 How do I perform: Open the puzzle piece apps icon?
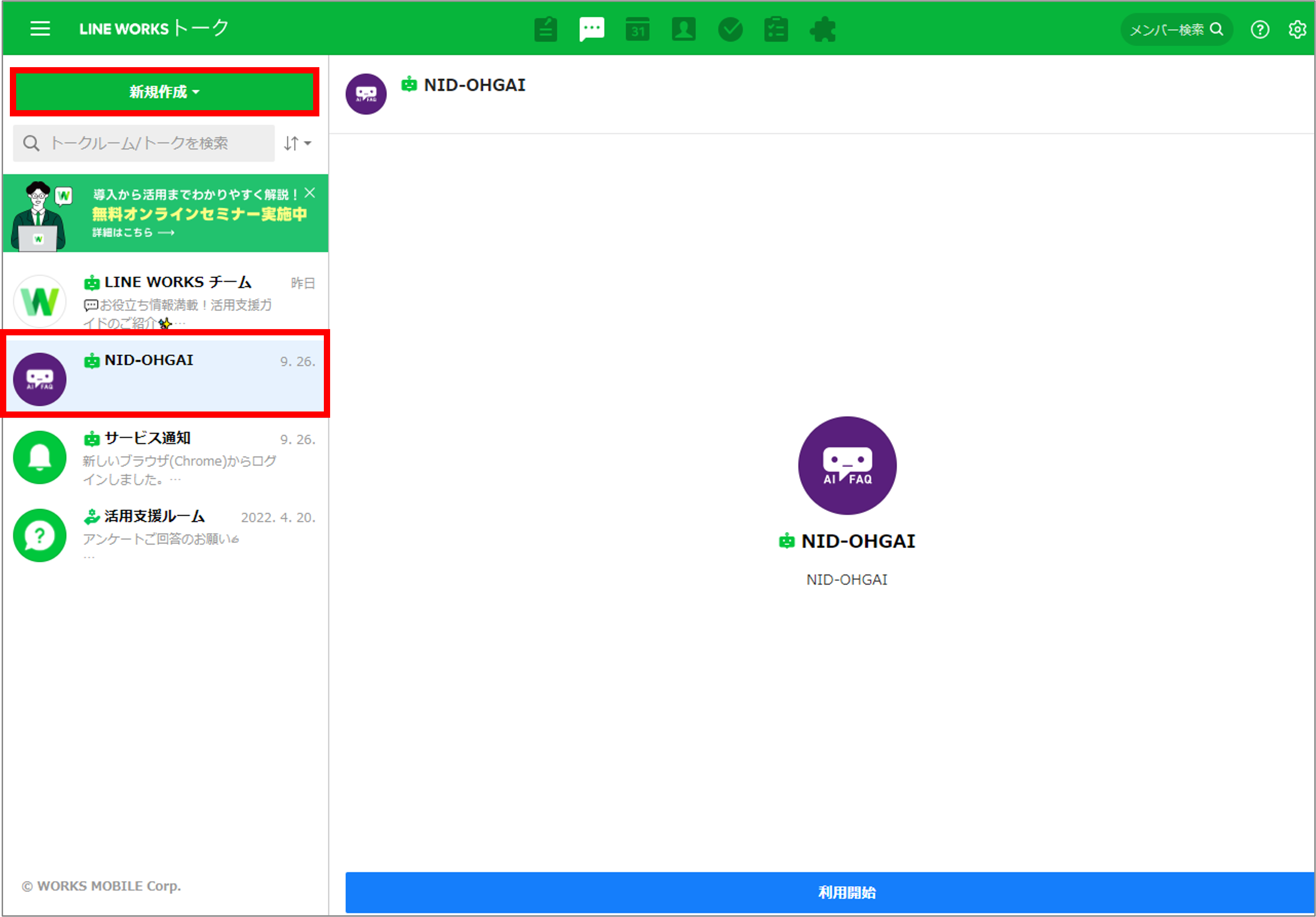822,29
